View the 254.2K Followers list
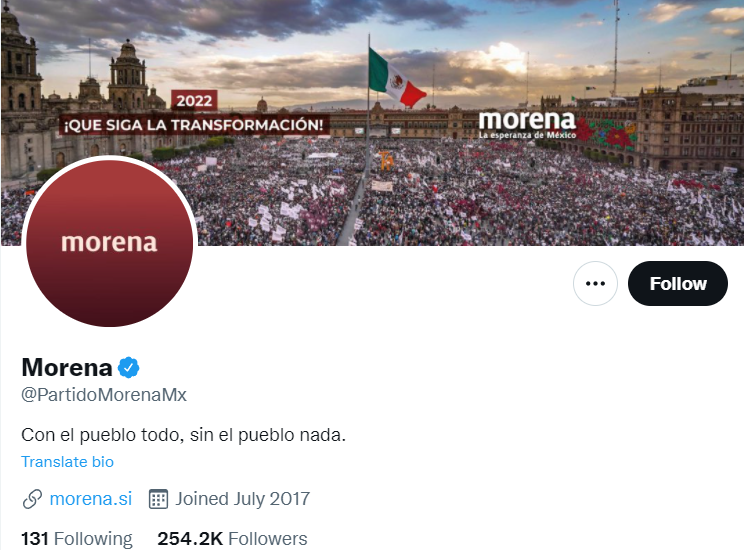 [232, 539]
